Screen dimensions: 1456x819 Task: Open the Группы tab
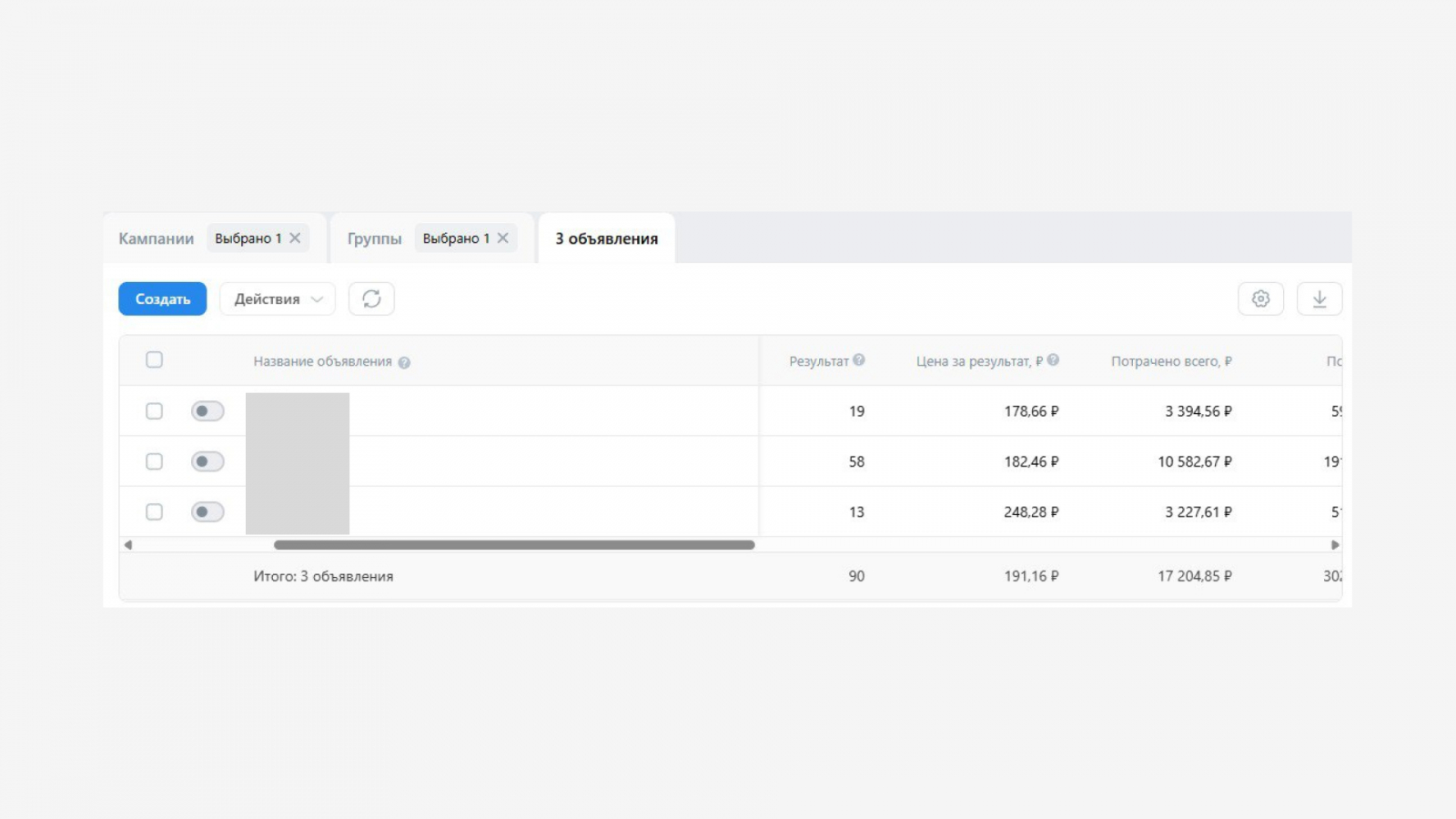[x=374, y=238]
